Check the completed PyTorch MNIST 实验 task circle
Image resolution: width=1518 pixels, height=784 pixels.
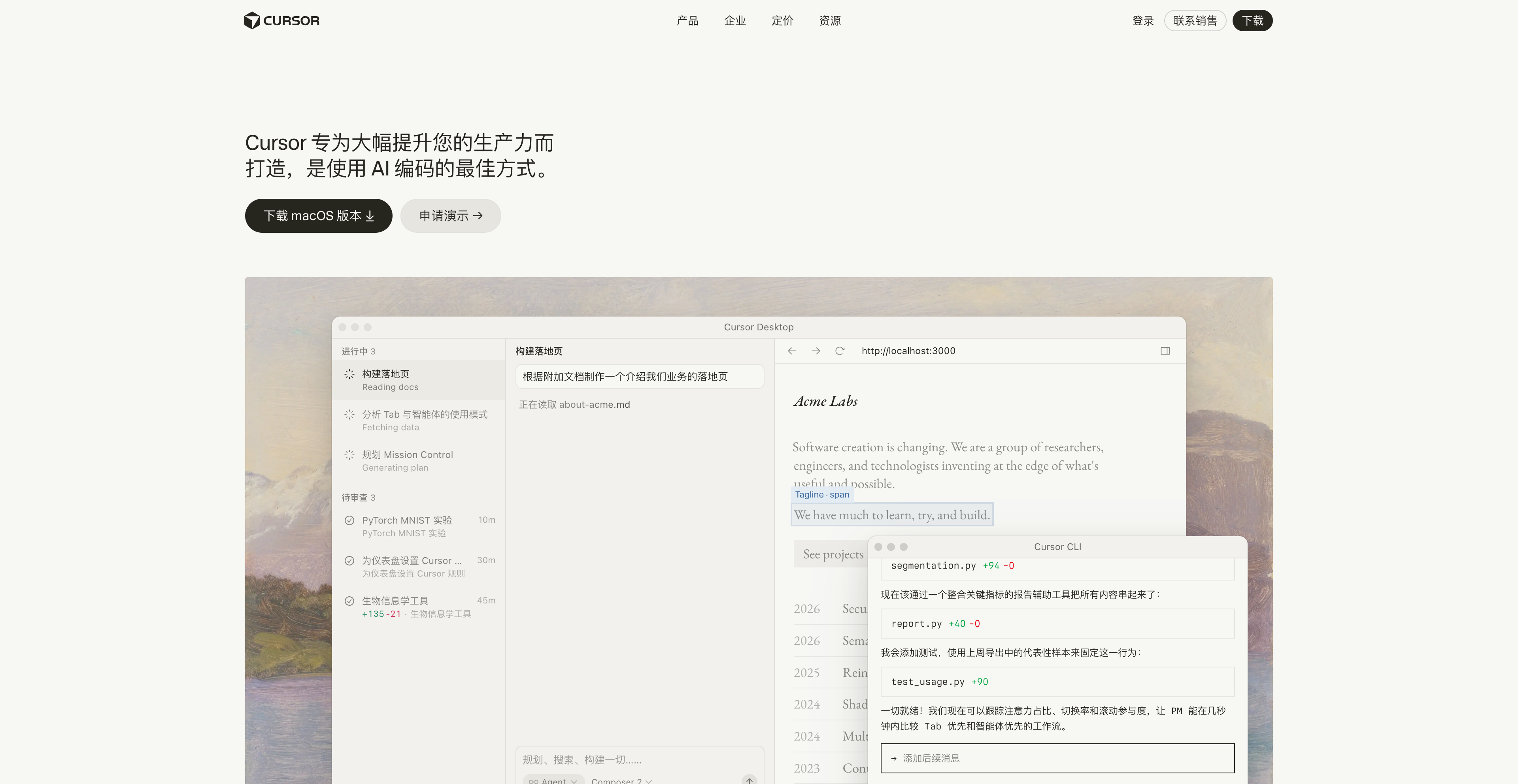(349, 520)
